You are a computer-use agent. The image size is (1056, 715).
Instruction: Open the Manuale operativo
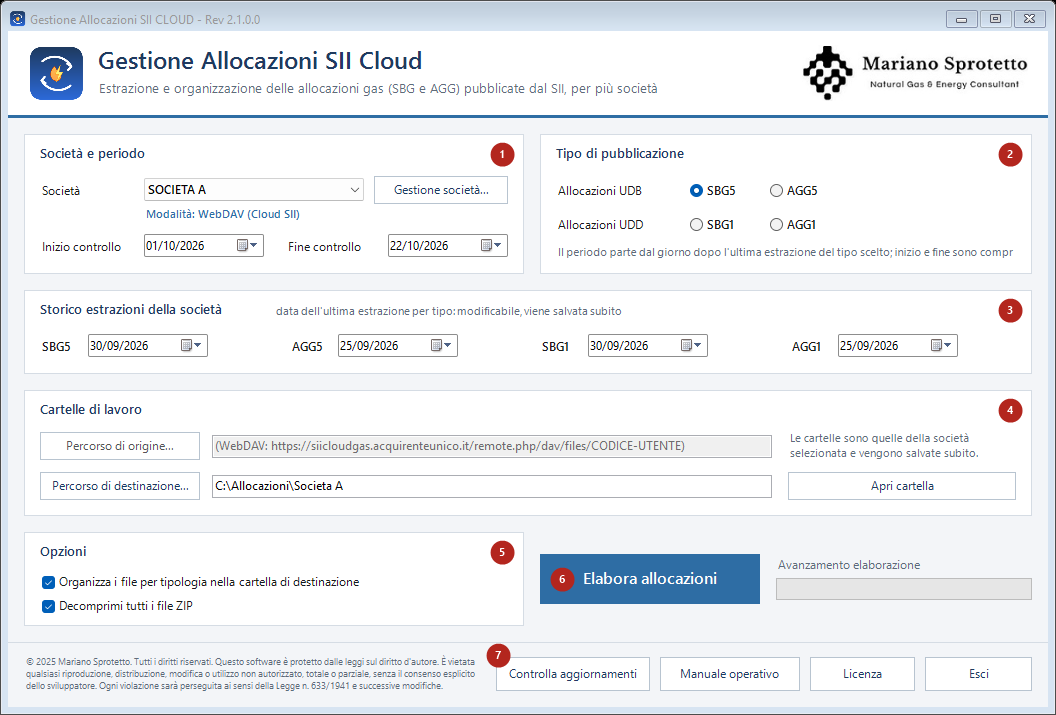point(729,674)
